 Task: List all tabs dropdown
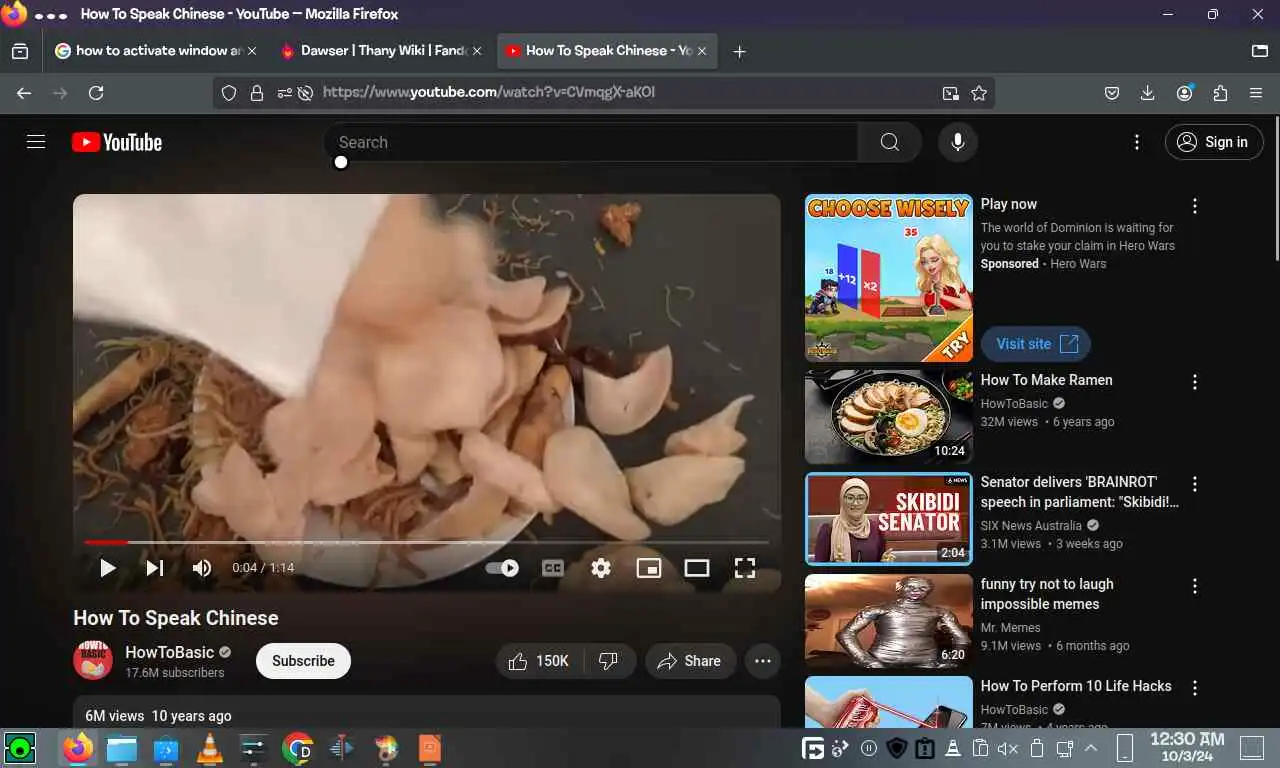coord(1260,51)
